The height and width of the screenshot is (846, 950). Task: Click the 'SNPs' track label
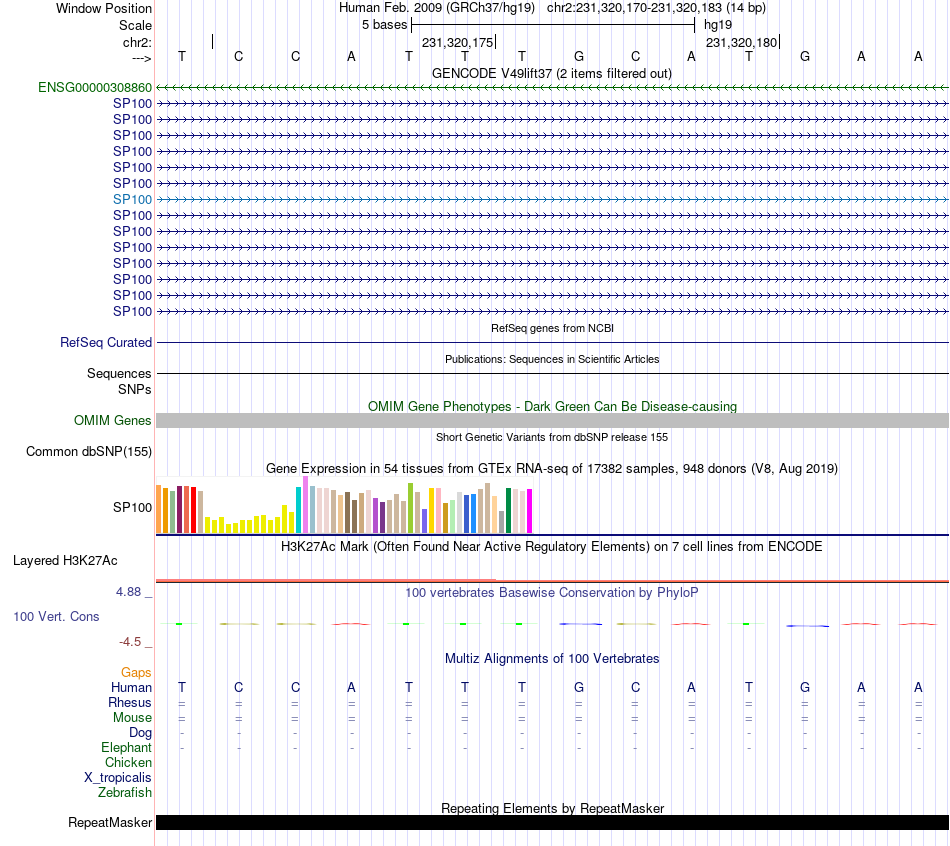coord(135,389)
